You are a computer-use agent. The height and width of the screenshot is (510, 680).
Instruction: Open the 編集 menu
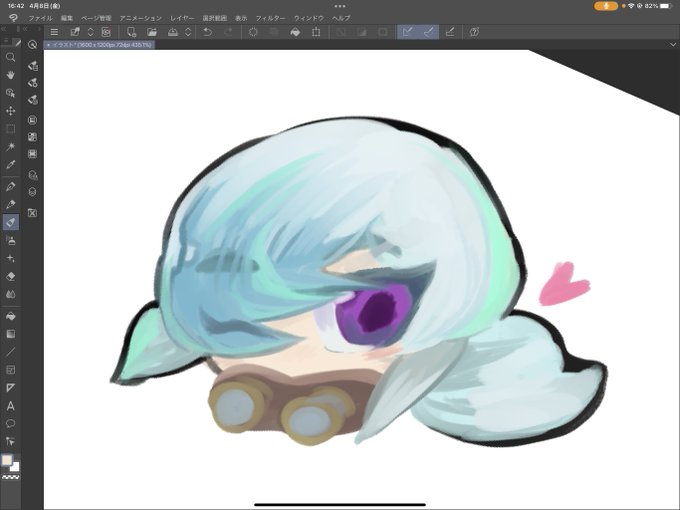tap(67, 18)
